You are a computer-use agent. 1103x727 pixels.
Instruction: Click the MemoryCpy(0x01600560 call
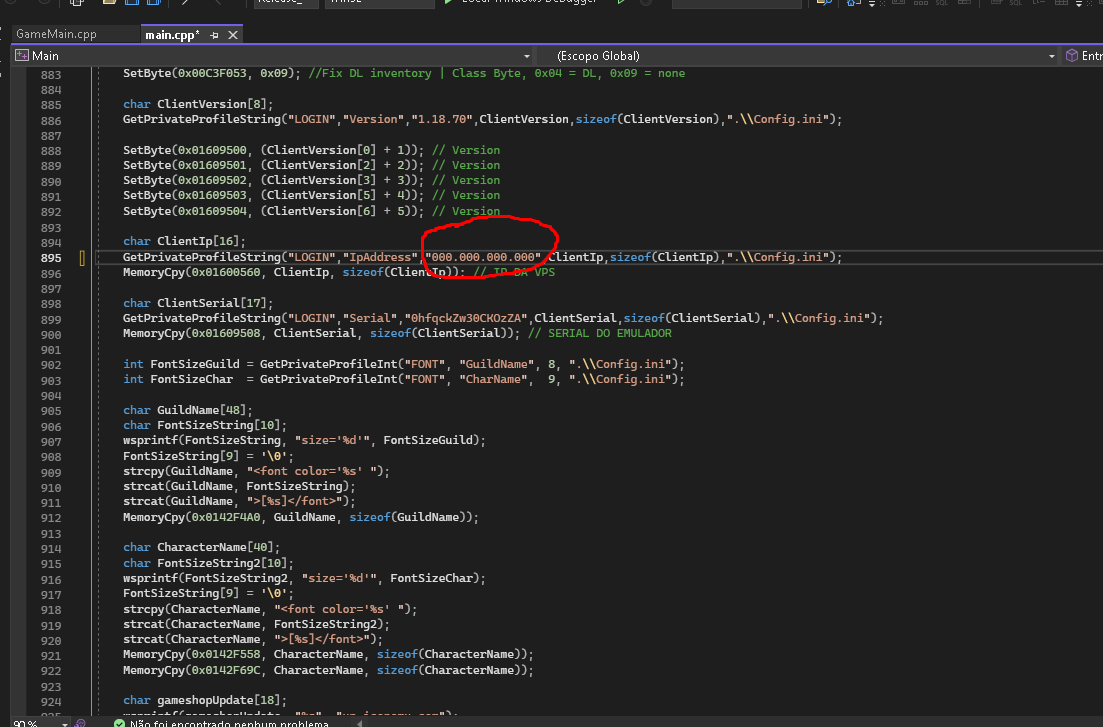[294, 272]
